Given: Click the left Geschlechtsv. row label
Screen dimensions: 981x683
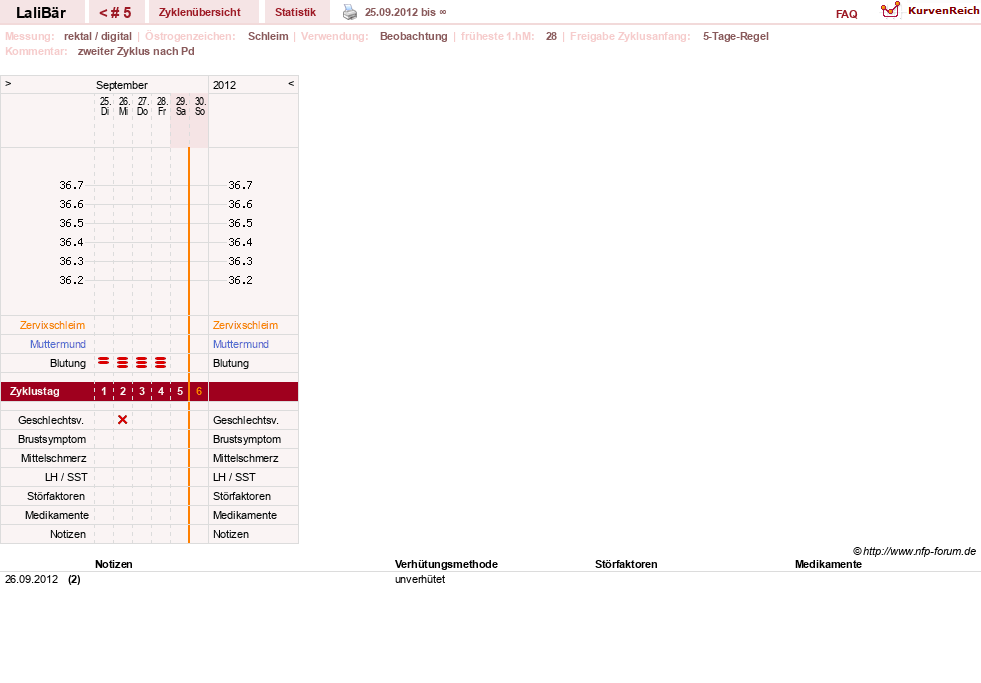Looking at the screenshot, I should pos(51,420).
